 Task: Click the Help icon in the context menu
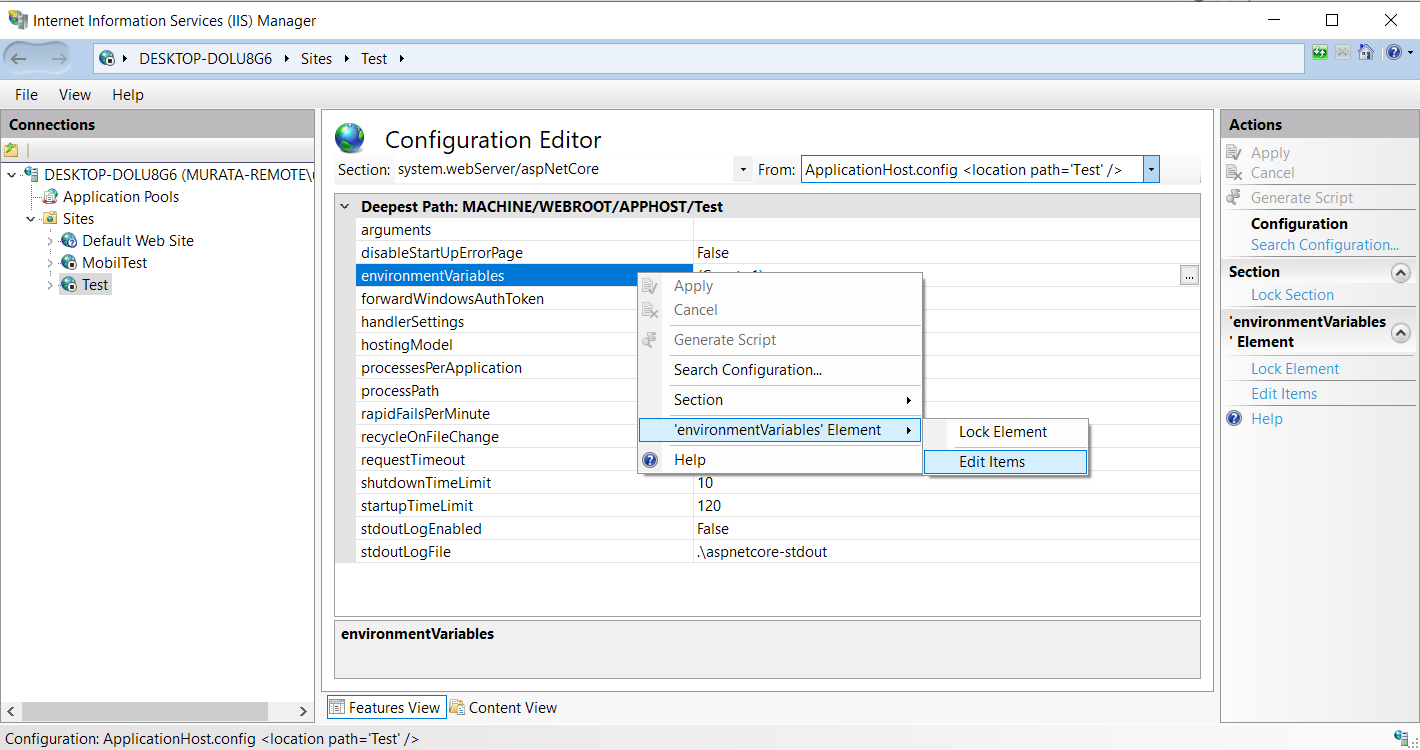coord(650,460)
